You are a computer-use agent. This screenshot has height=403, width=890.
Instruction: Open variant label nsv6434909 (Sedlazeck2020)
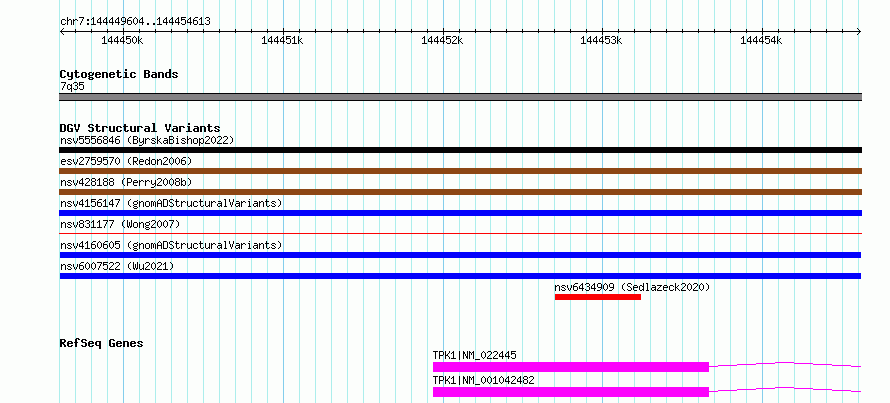pyautogui.click(x=632, y=287)
